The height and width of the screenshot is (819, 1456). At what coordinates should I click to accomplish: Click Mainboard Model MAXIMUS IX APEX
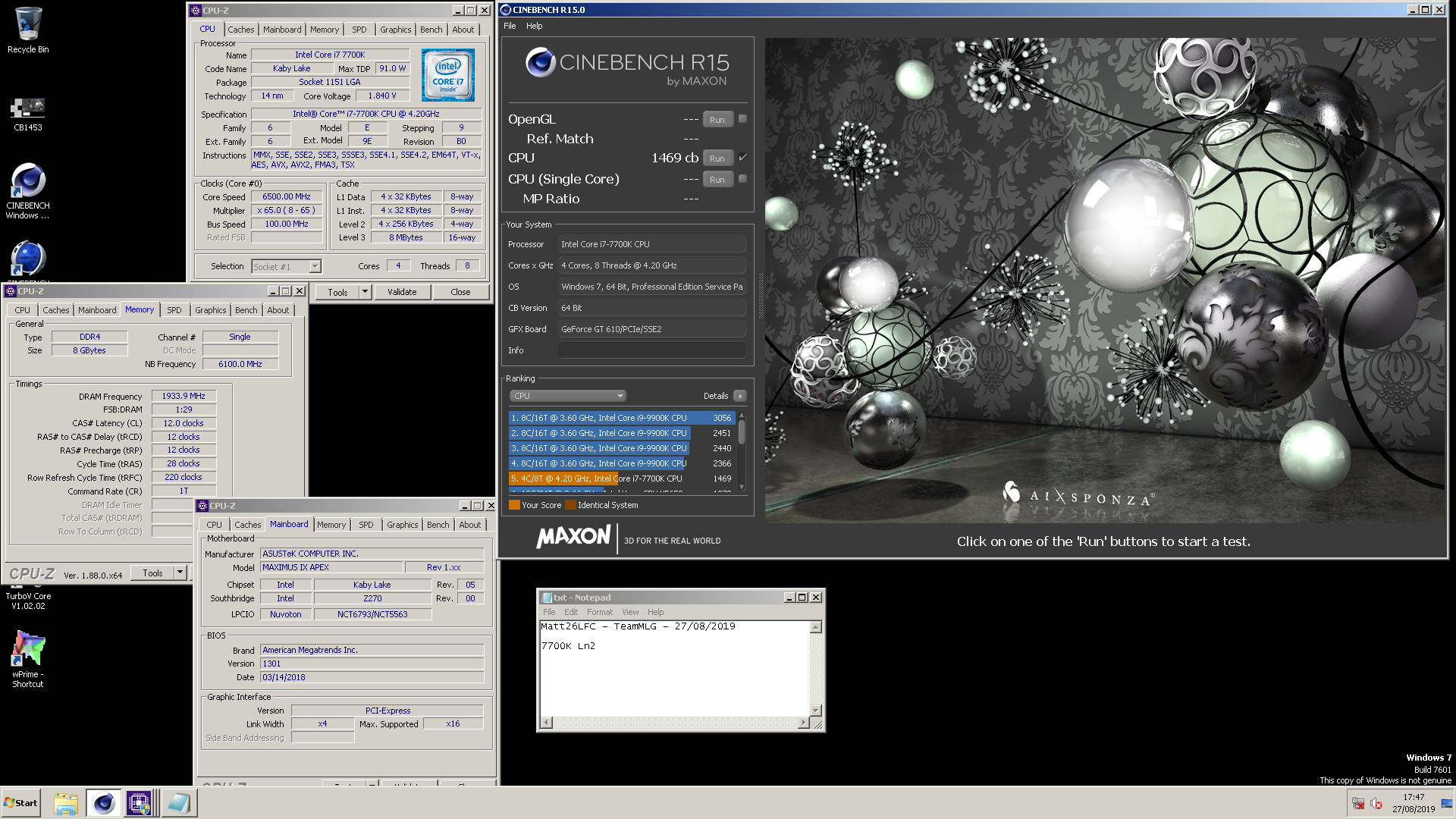pyautogui.click(x=331, y=567)
